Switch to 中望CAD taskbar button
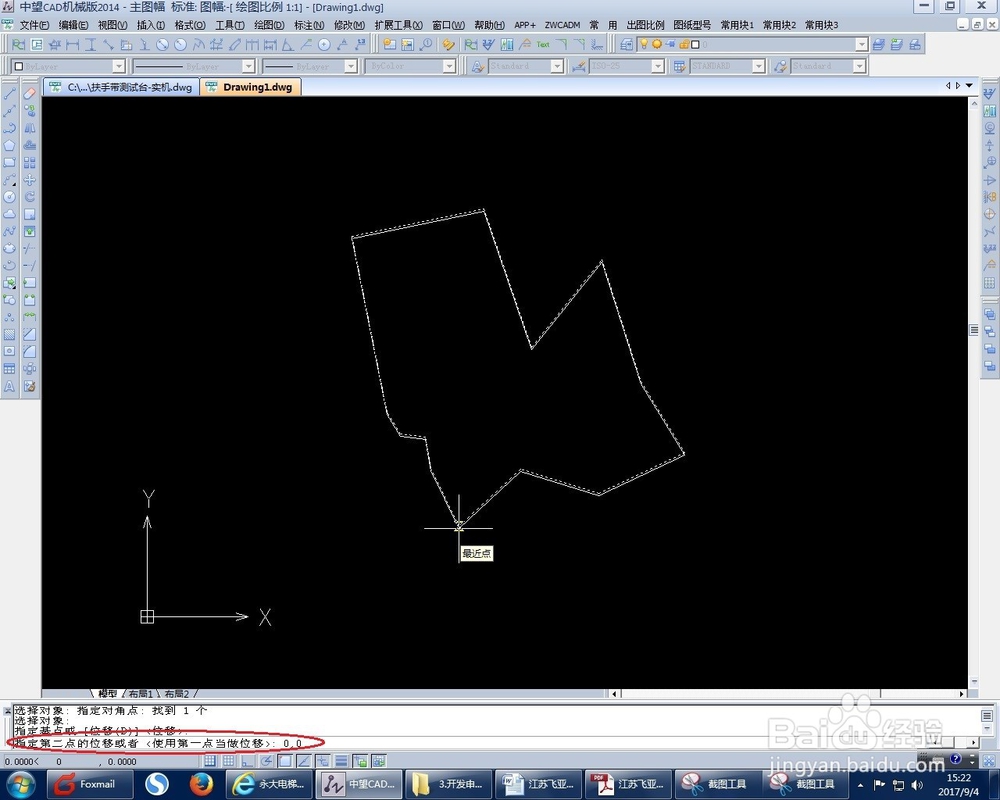Image resolution: width=1000 pixels, height=800 pixels. pyautogui.click(x=359, y=784)
